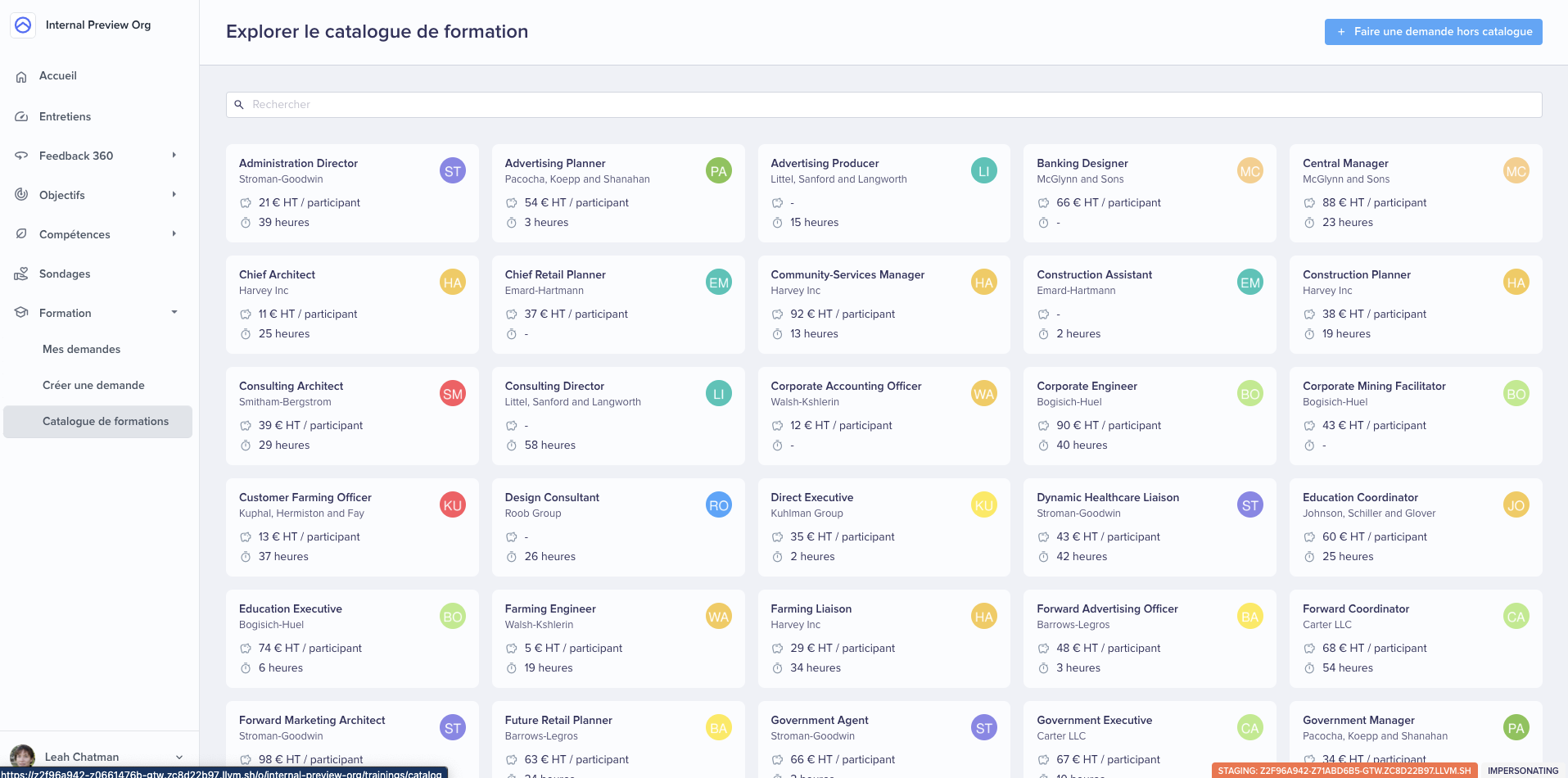Expand the Objectifs submenu arrow
Screen dimensions: 1568x778
click(x=174, y=195)
